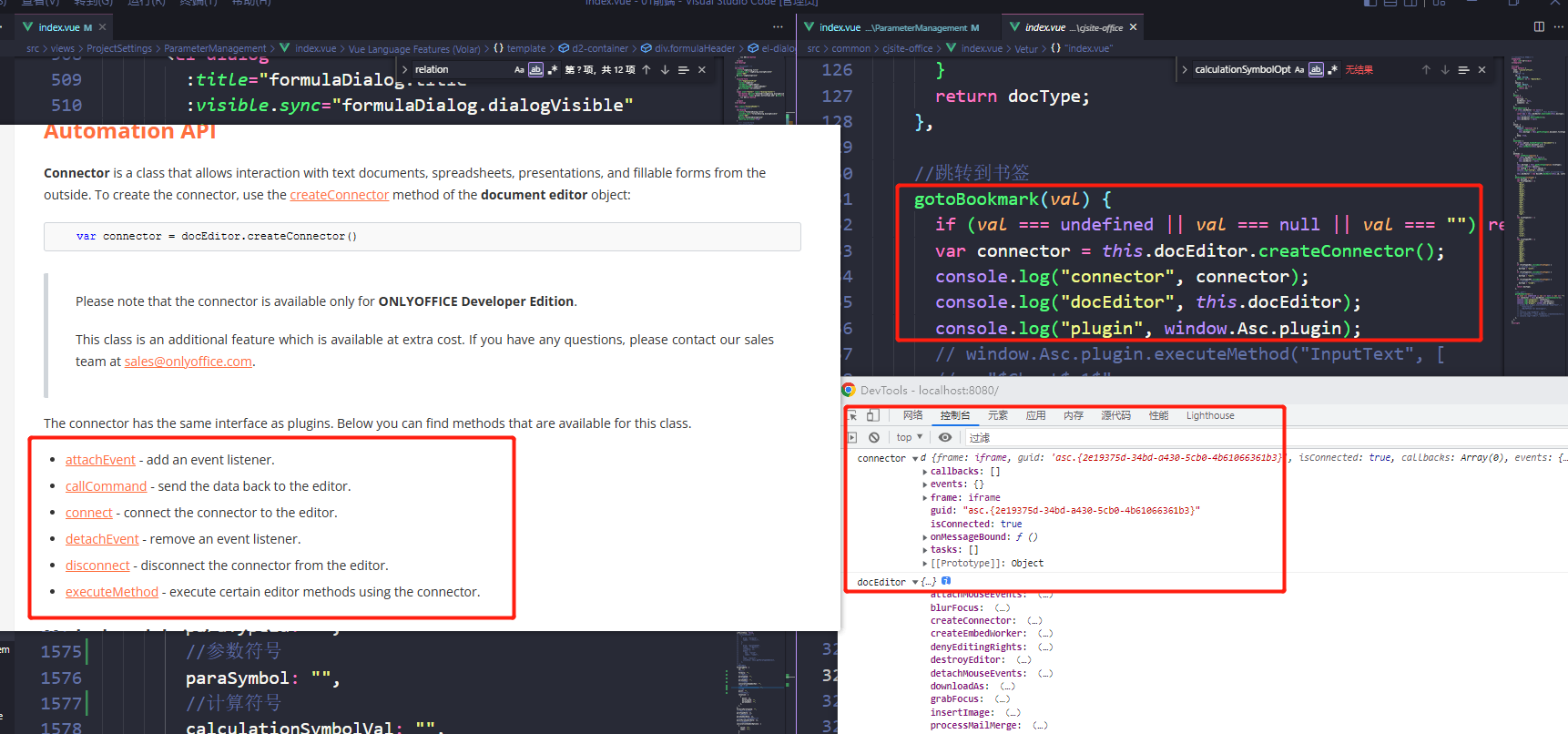Screen dimensions: 1568x734
Task: Click 'cjsite-office' in the right breadcrumb
Action: [x=907, y=49]
